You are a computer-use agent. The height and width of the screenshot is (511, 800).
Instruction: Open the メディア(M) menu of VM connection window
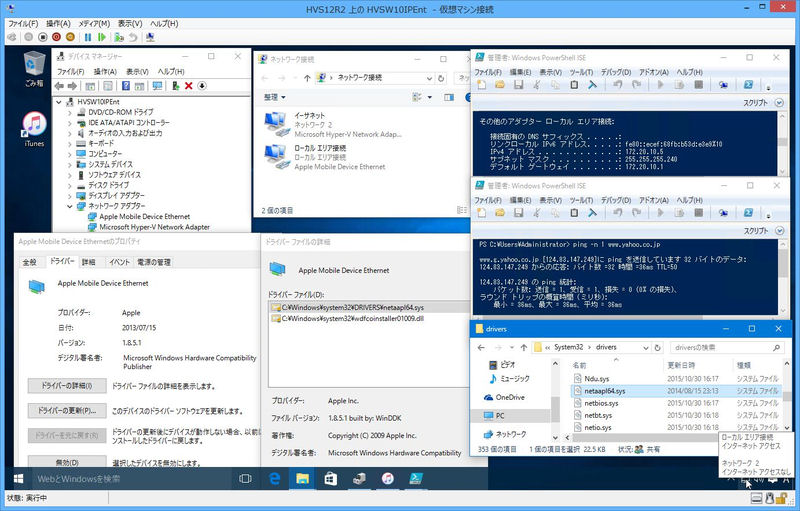(94, 23)
